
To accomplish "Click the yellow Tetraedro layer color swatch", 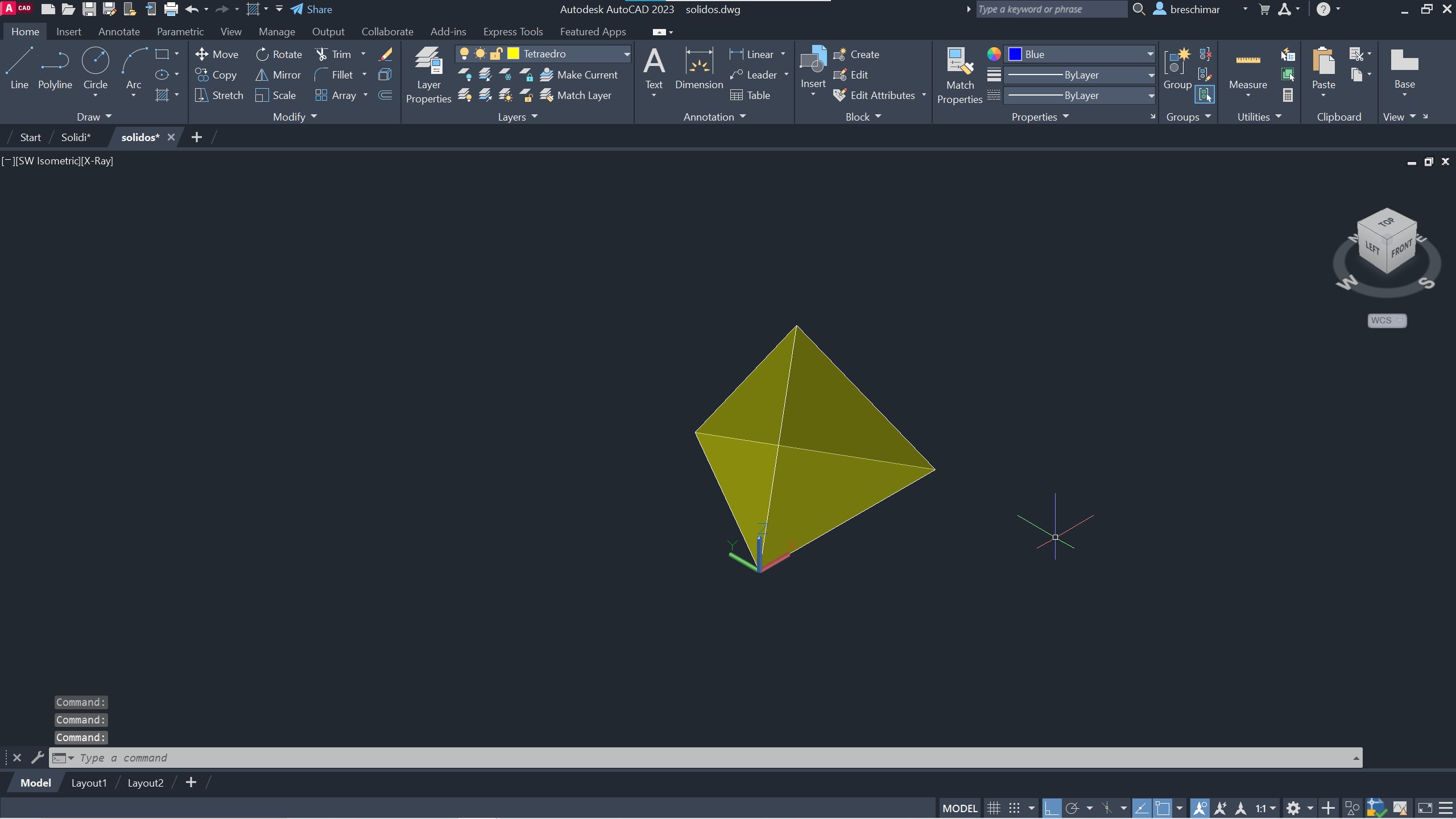I will click(x=513, y=53).
